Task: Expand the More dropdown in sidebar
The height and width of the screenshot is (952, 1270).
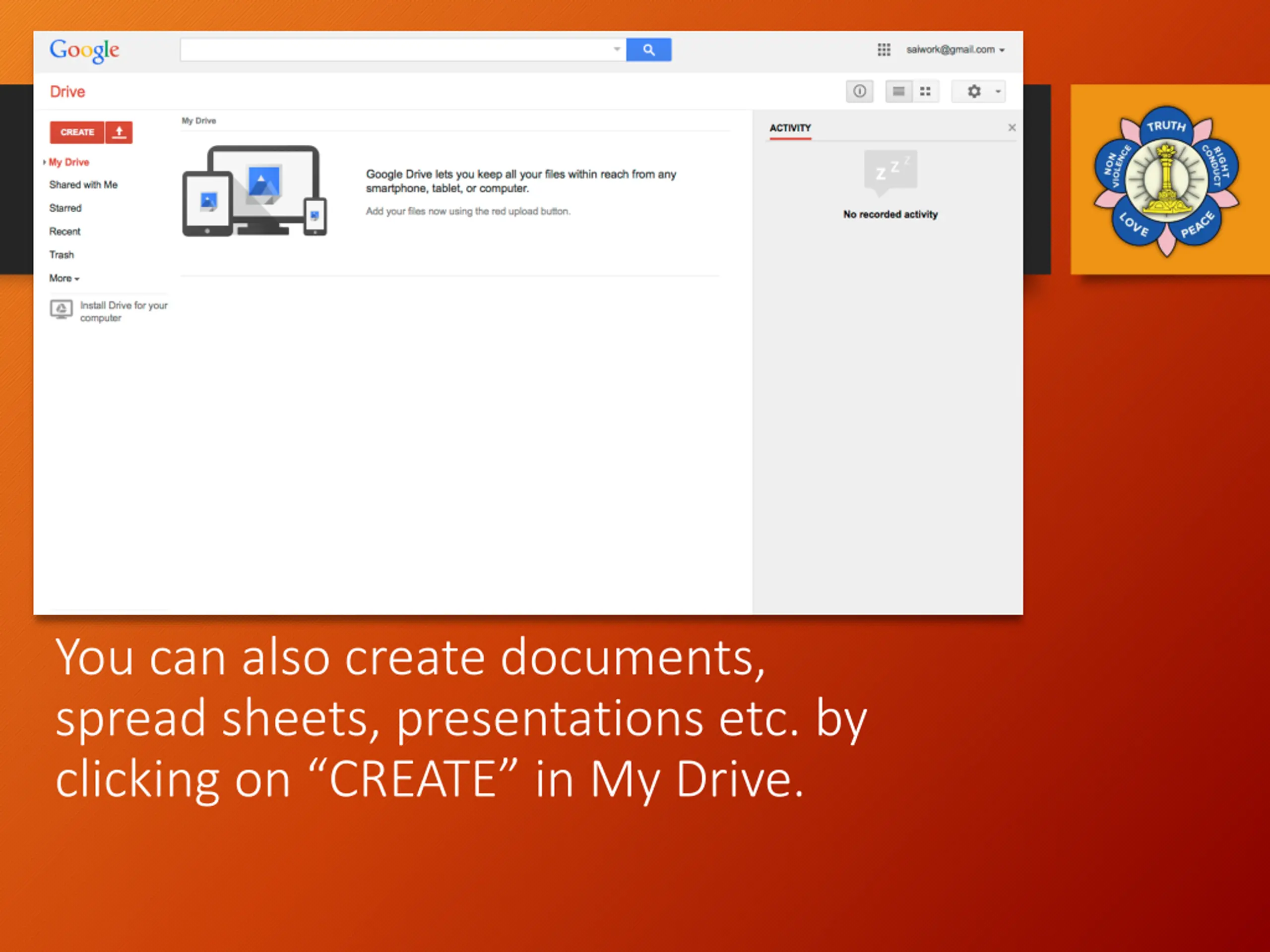Action: pos(64,278)
